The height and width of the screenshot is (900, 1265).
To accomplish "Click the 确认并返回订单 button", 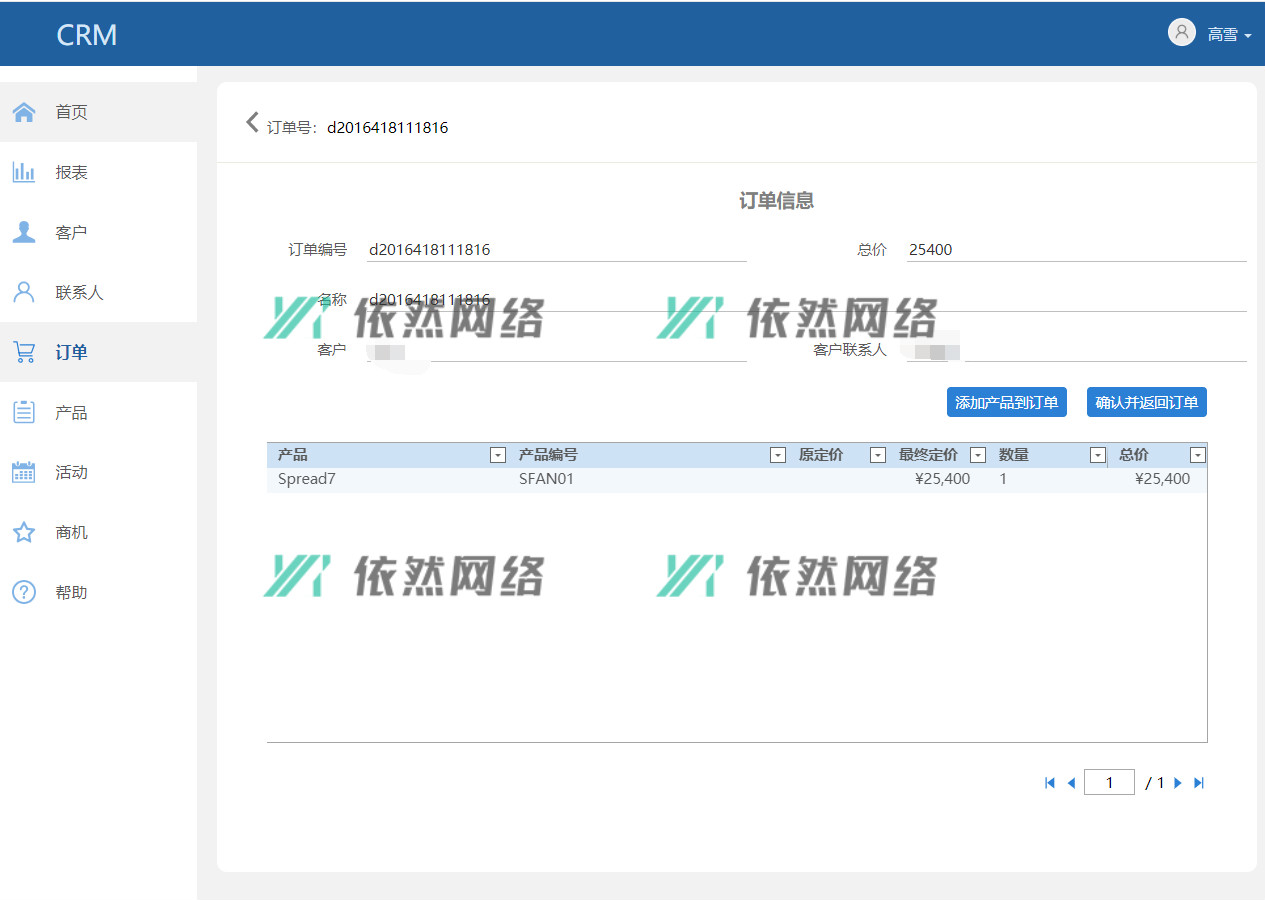I will [1146, 402].
